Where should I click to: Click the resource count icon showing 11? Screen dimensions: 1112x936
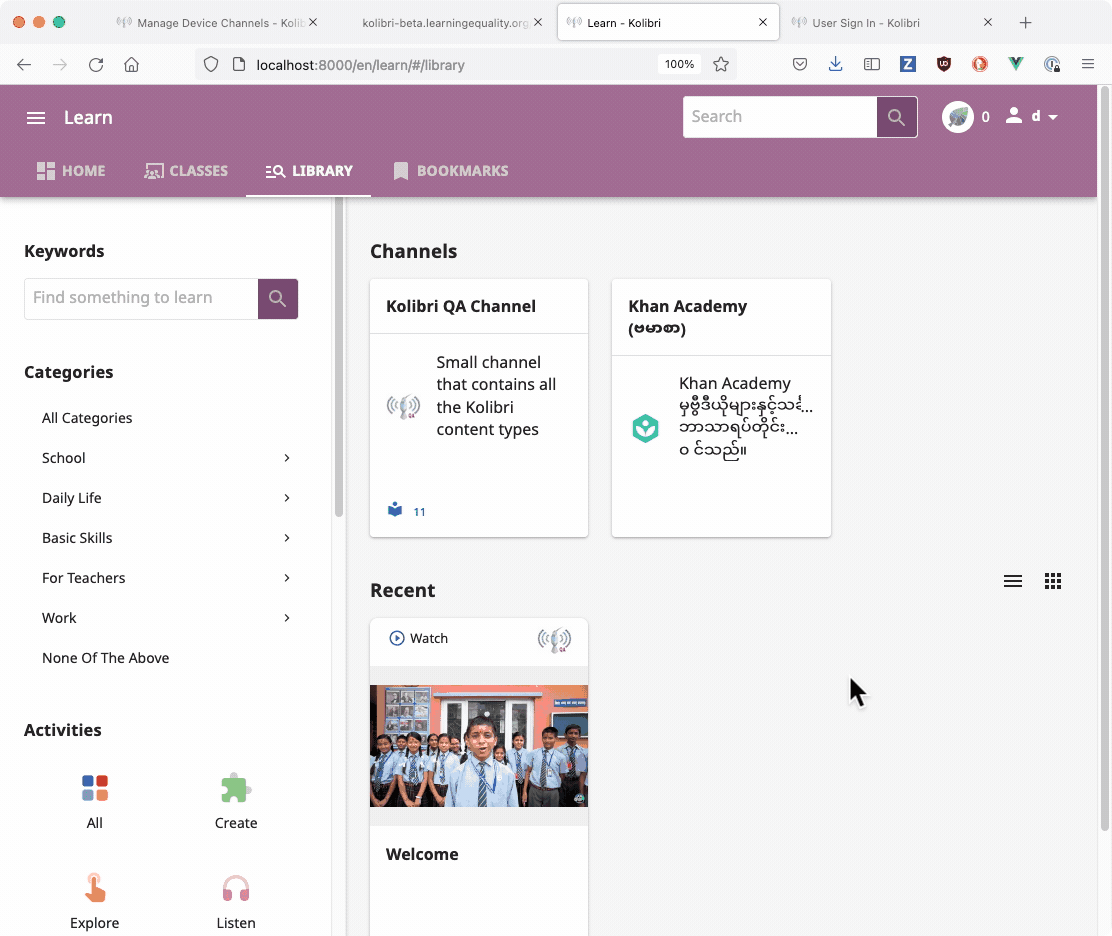[395, 510]
